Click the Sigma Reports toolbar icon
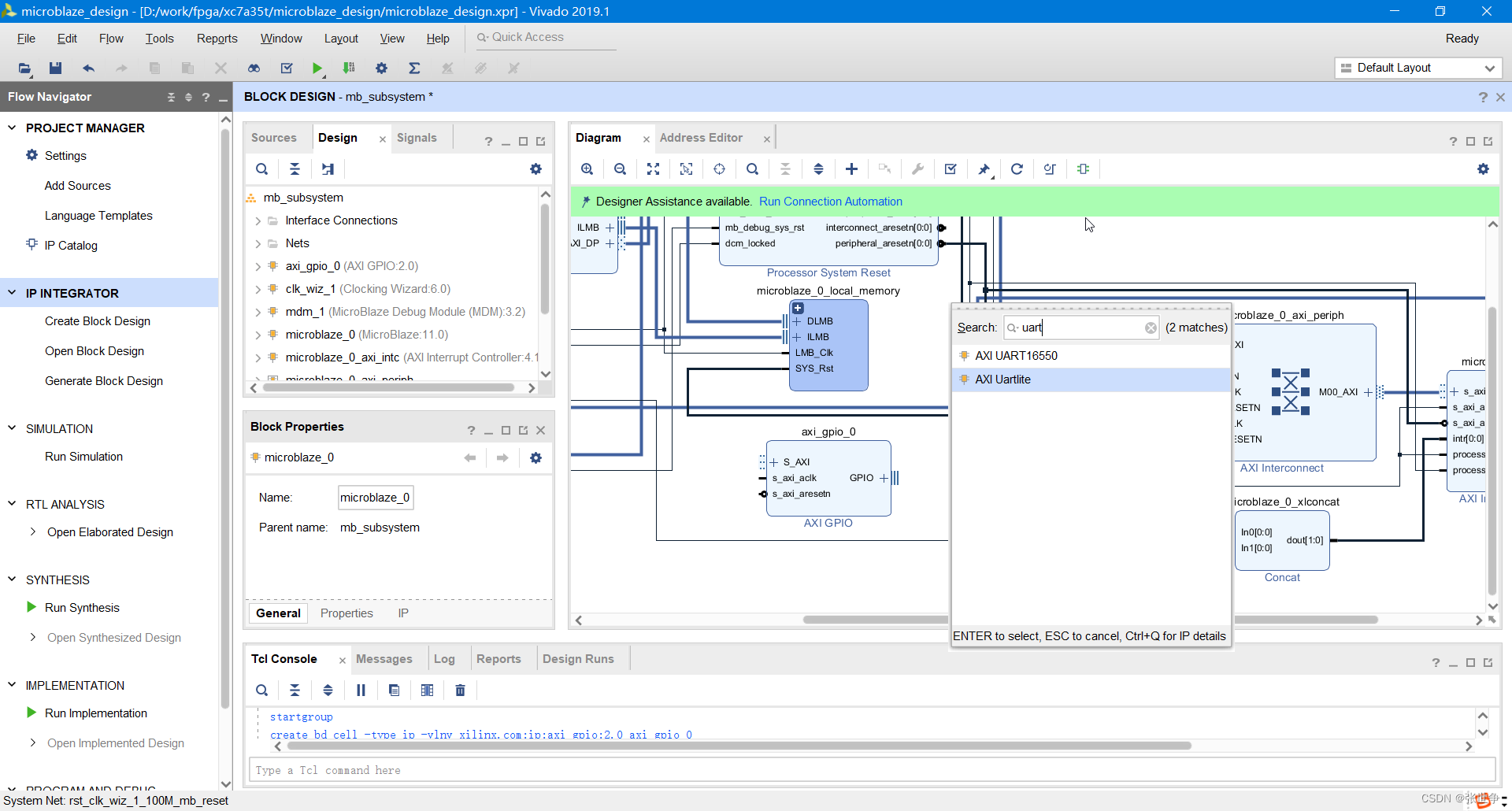Screen dimensions: 1512x811 click(x=414, y=69)
